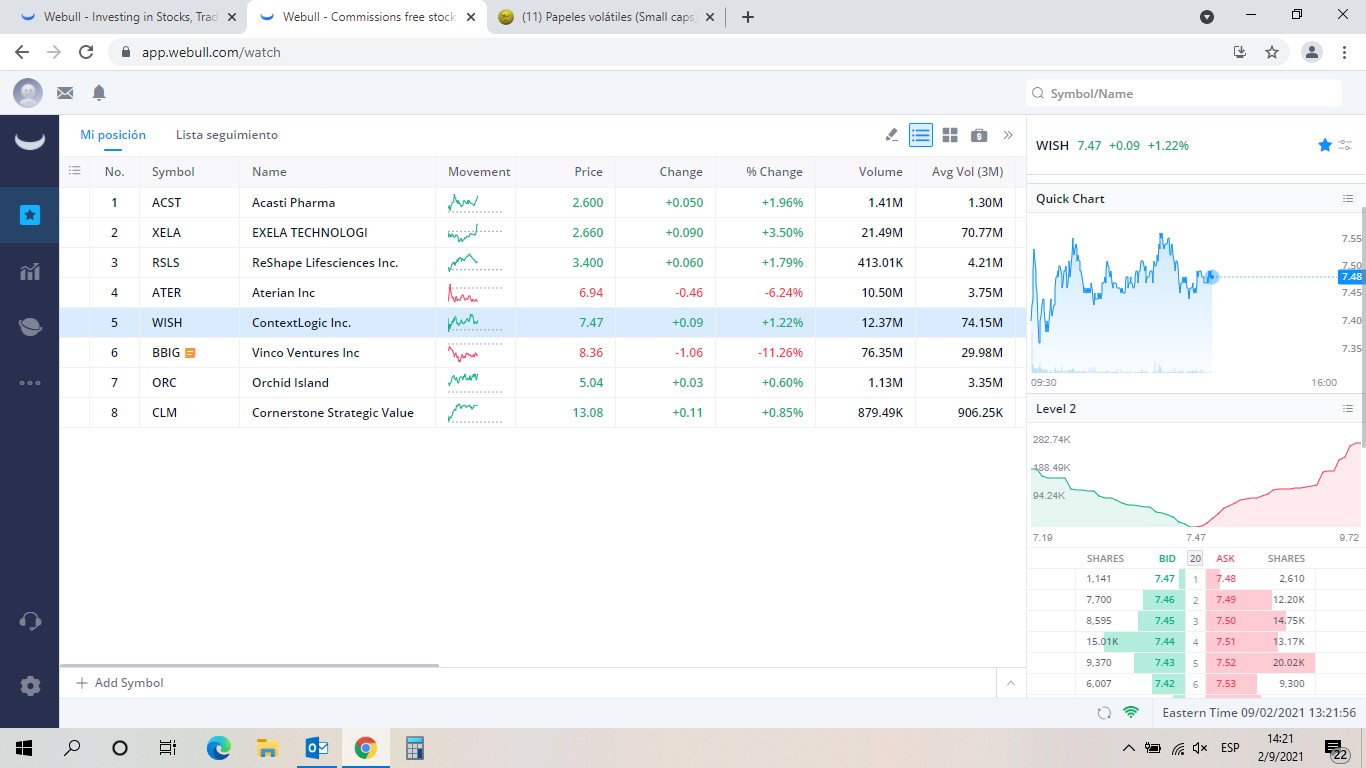Select the Cornerstone Strategic Value row

click(543, 412)
